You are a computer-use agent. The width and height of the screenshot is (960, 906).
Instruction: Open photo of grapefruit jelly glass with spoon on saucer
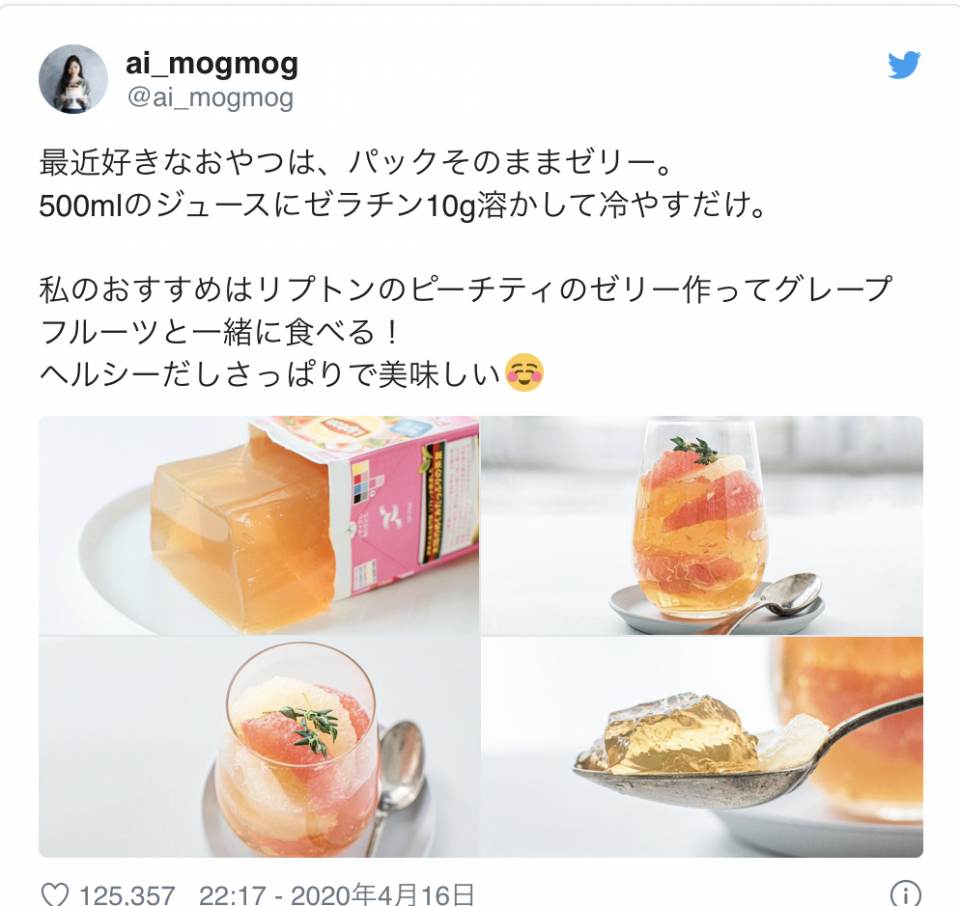click(702, 525)
